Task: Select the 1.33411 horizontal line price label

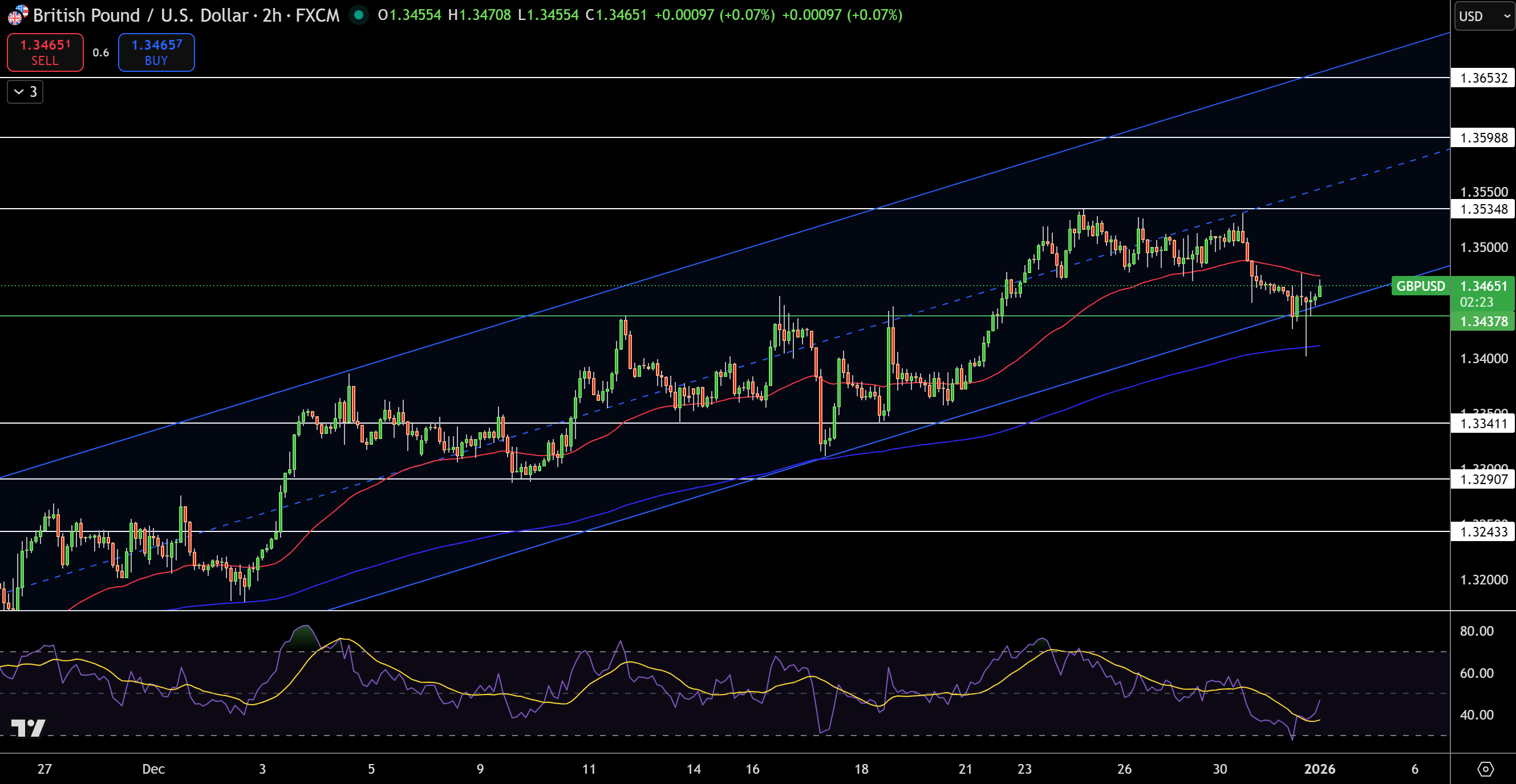Action: coord(1482,423)
